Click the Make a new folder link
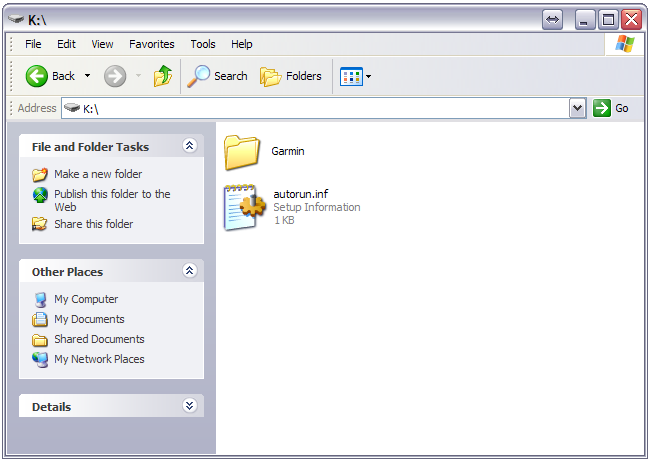Viewport: 649px width, 461px height. [x=98, y=174]
